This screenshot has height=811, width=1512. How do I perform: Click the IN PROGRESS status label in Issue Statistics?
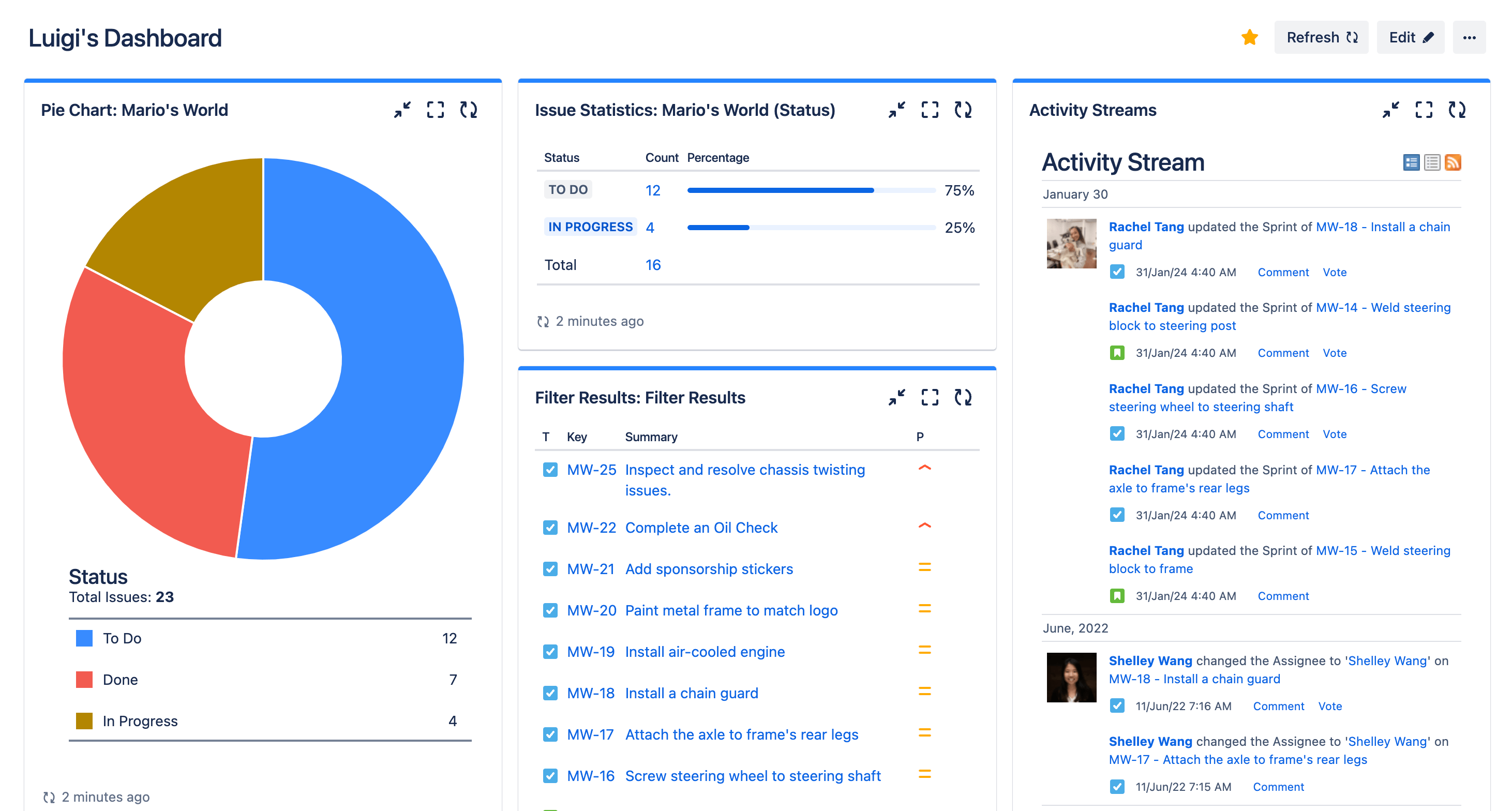[x=591, y=227]
